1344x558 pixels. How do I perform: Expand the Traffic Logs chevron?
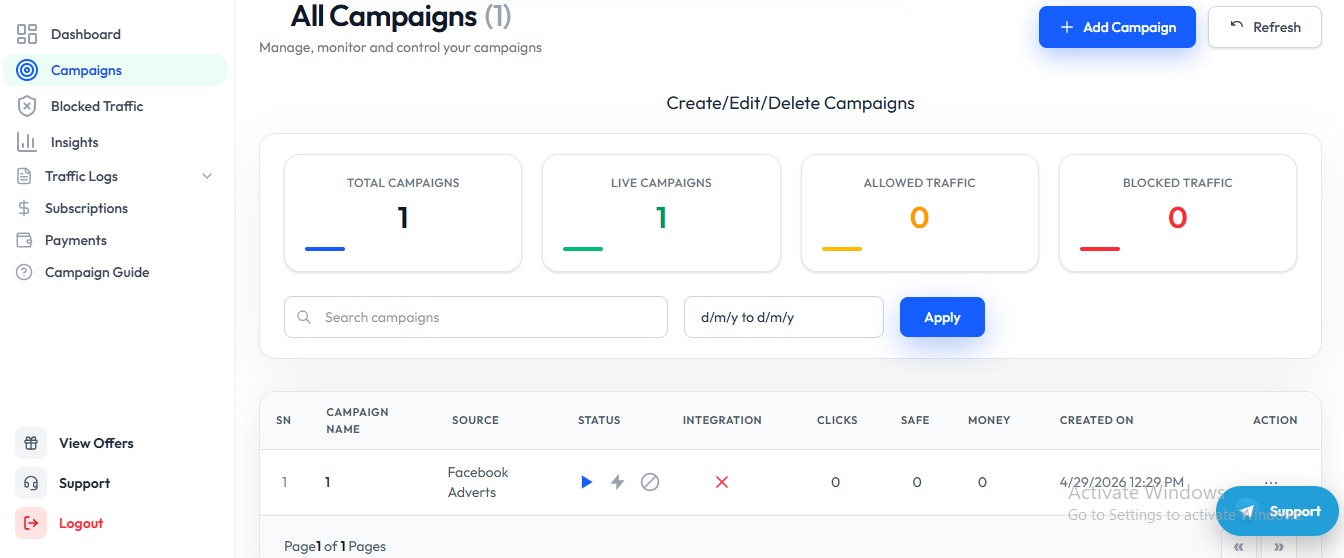[207, 176]
